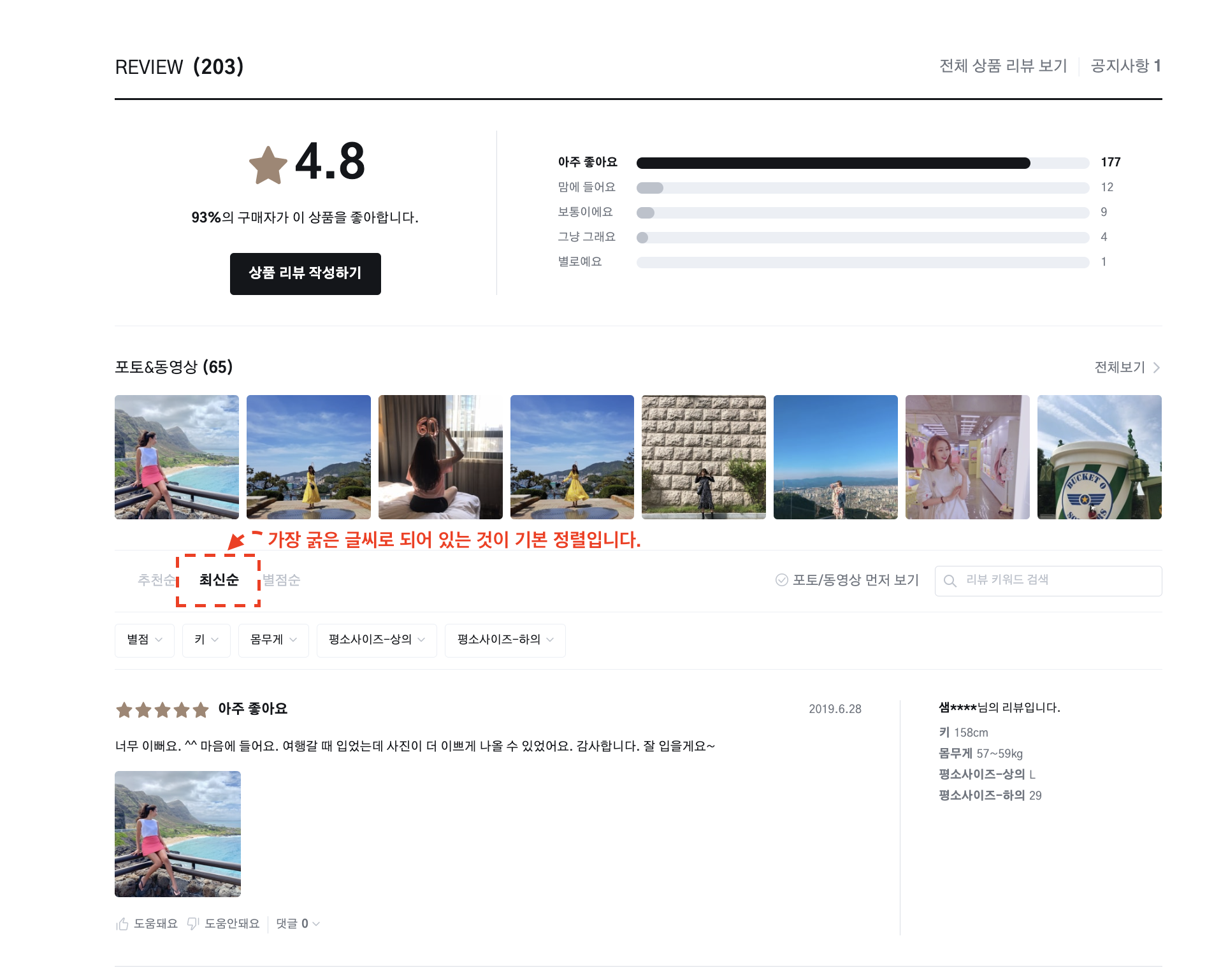Screen dimensions: 1221x980
Task: Open the 별점 filter dropdown
Action: click(145, 640)
